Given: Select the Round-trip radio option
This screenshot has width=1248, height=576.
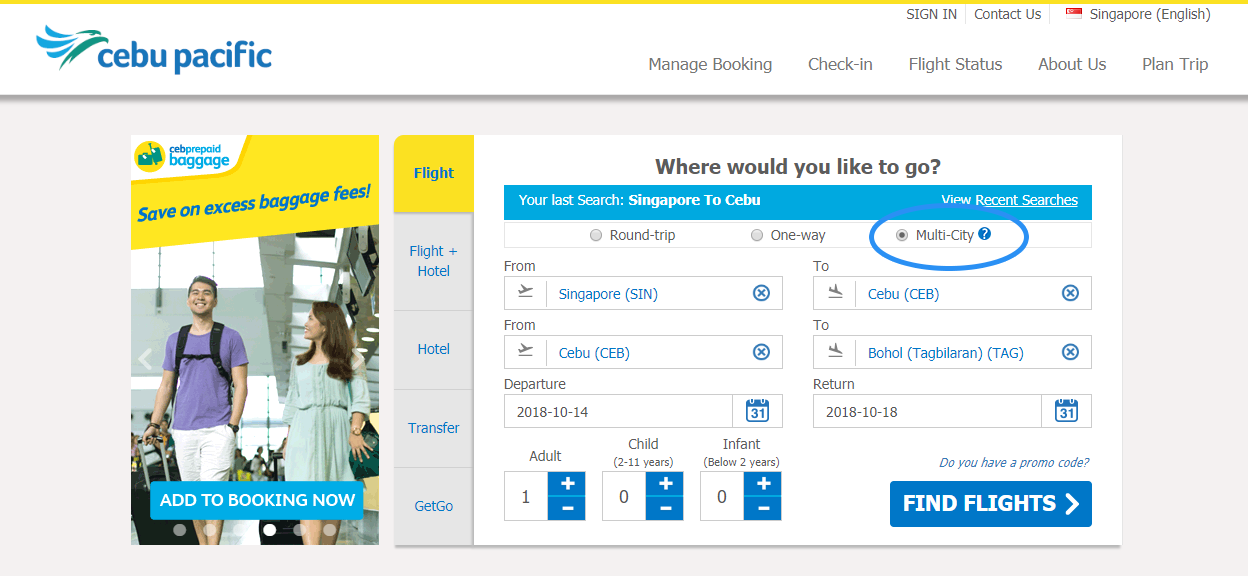Looking at the screenshot, I should click(x=596, y=235).
